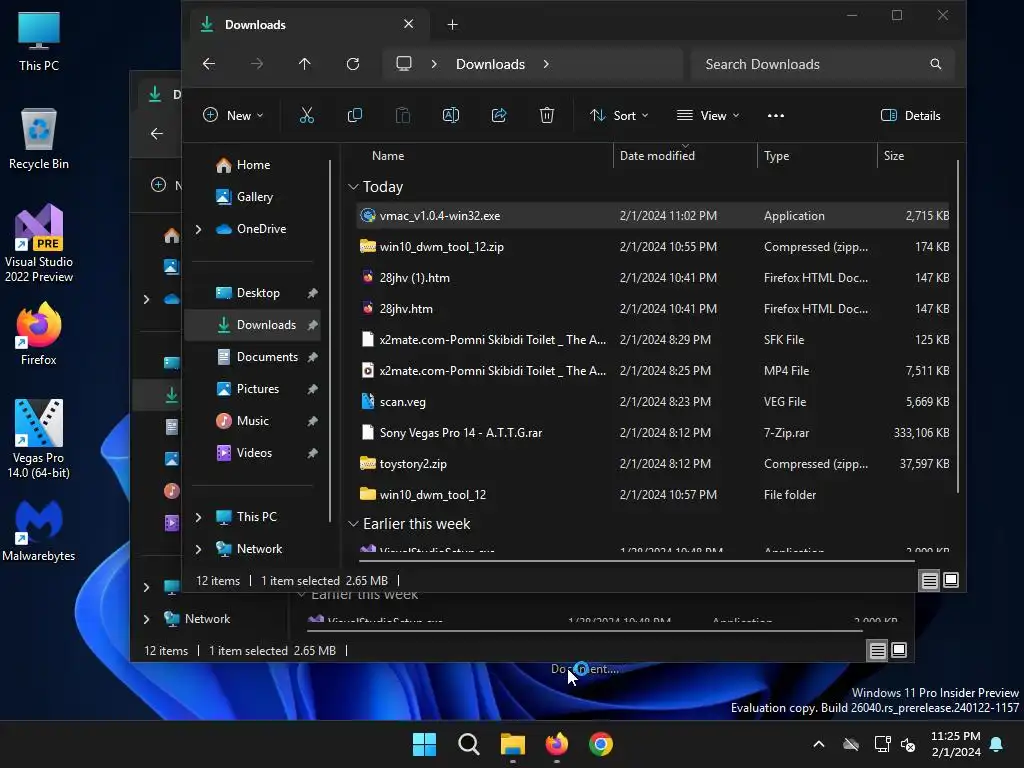Click the Copy icon in toolbar
This screenshot has width=1024, height=768.
point(355,116)
